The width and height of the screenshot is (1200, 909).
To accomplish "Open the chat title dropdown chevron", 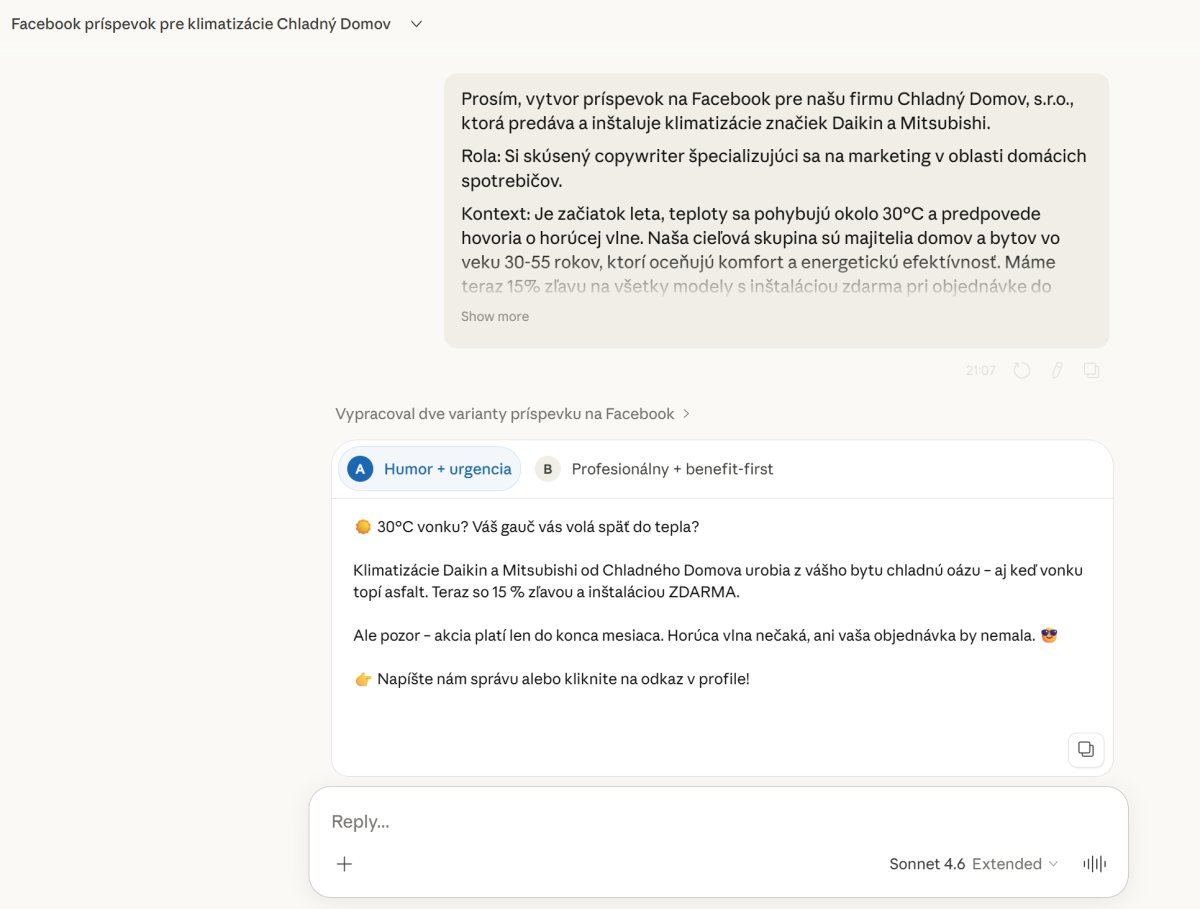I will (417, 24).
